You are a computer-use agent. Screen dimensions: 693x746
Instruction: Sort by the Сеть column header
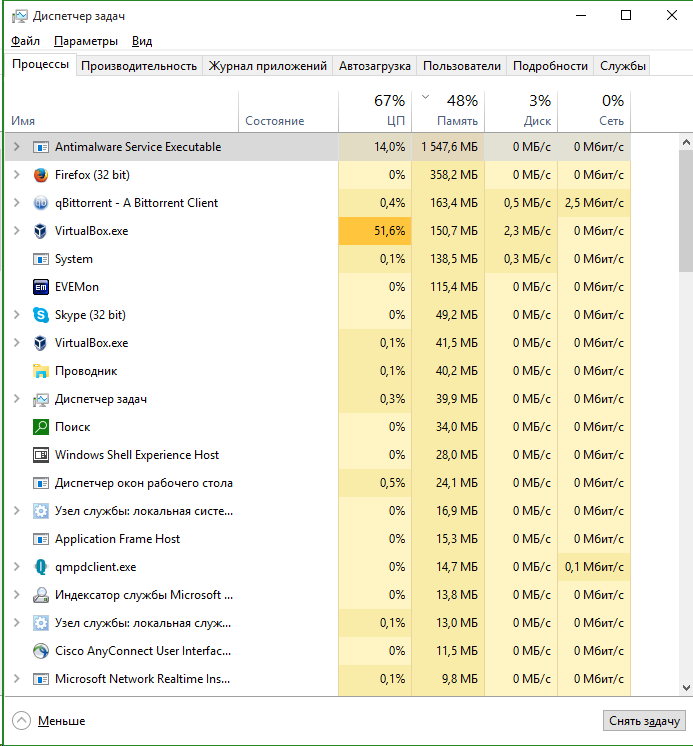pyautogui.click(x=594, y=111)
